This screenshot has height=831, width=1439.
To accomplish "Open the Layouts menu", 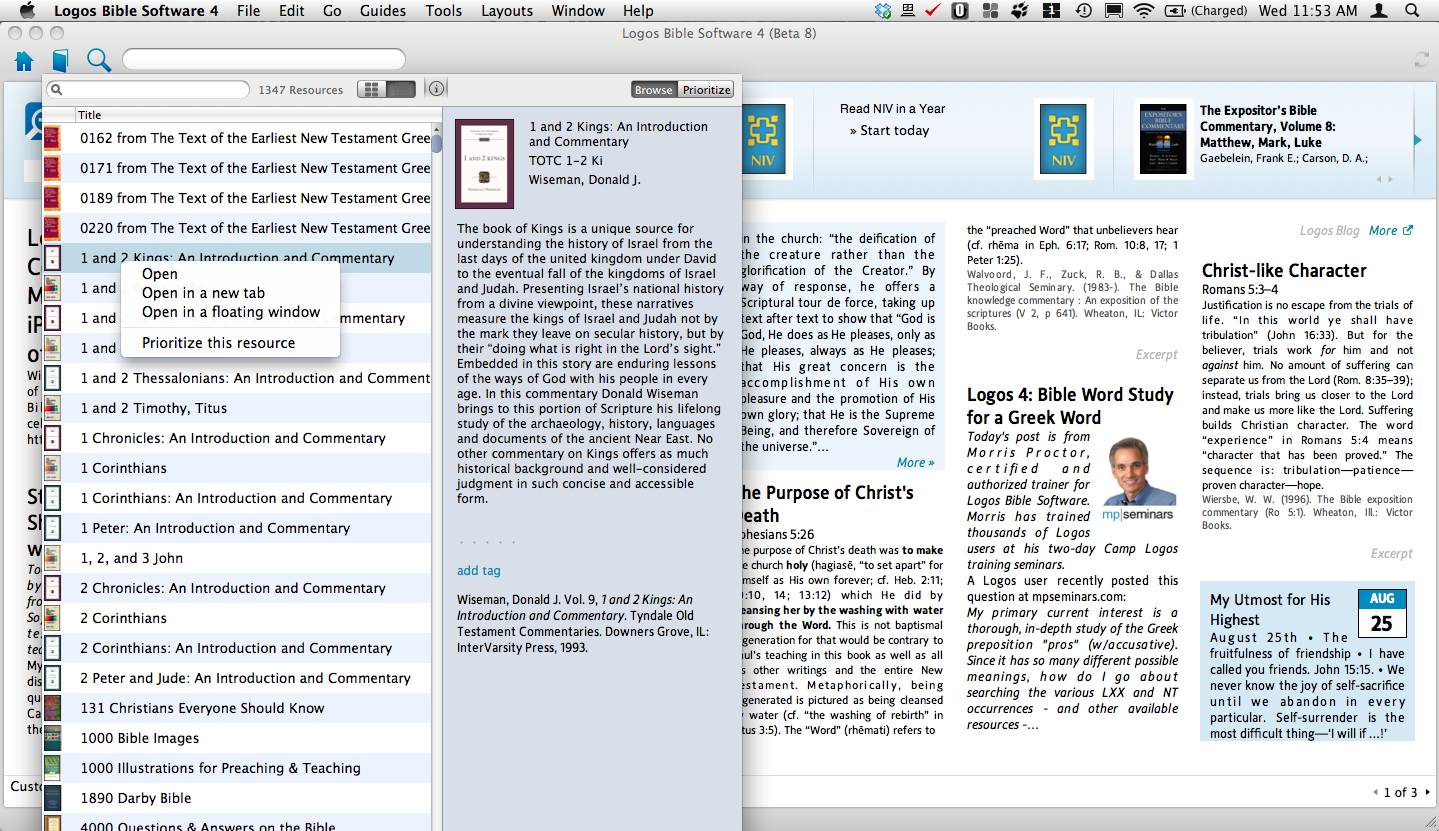I will [x=507, y=11].
